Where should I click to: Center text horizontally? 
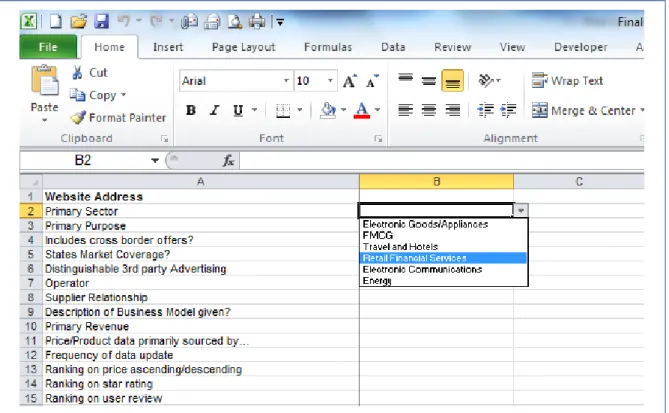point(428,111)
